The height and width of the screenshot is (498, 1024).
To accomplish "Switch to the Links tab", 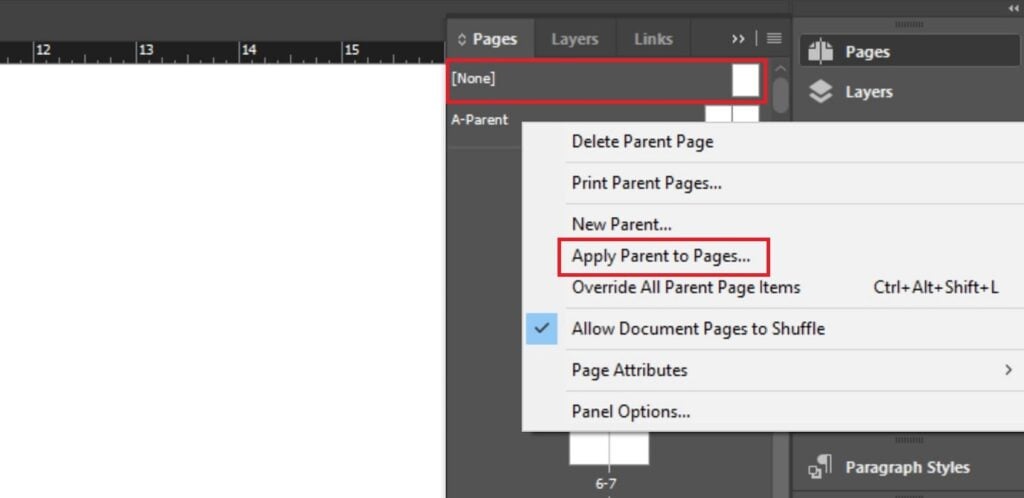I will pos(653,39).
